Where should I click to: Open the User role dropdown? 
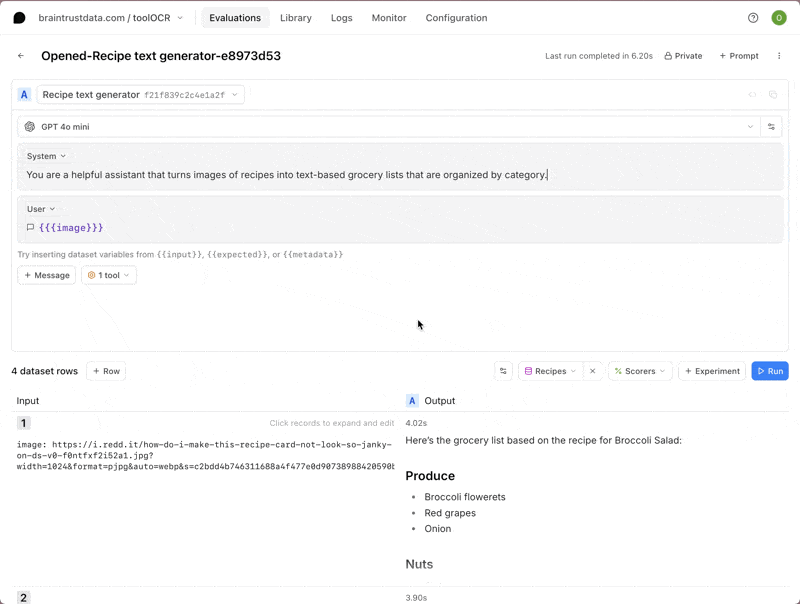pos(41,209)
